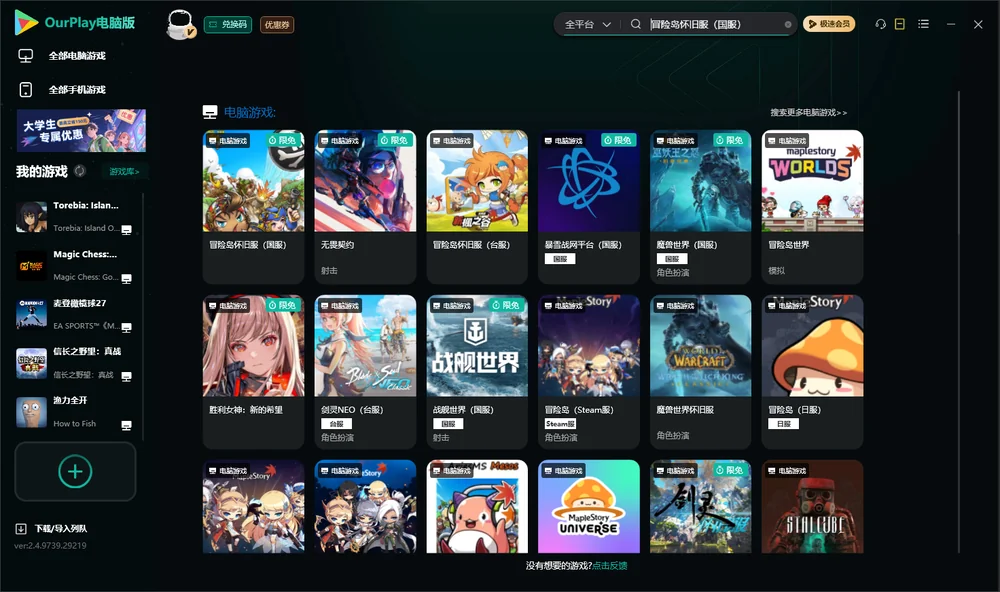Select 信长之野望: 真战 in my games
The height and width of the screenshot is (592, 1000).
click(x=75, y=363)
